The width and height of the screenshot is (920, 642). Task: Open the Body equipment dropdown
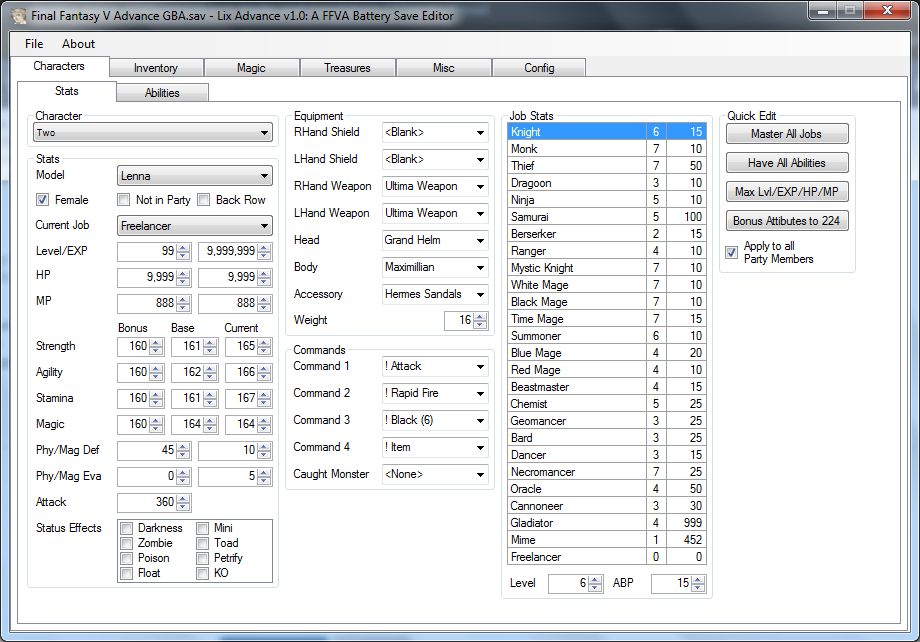[435, 268]
